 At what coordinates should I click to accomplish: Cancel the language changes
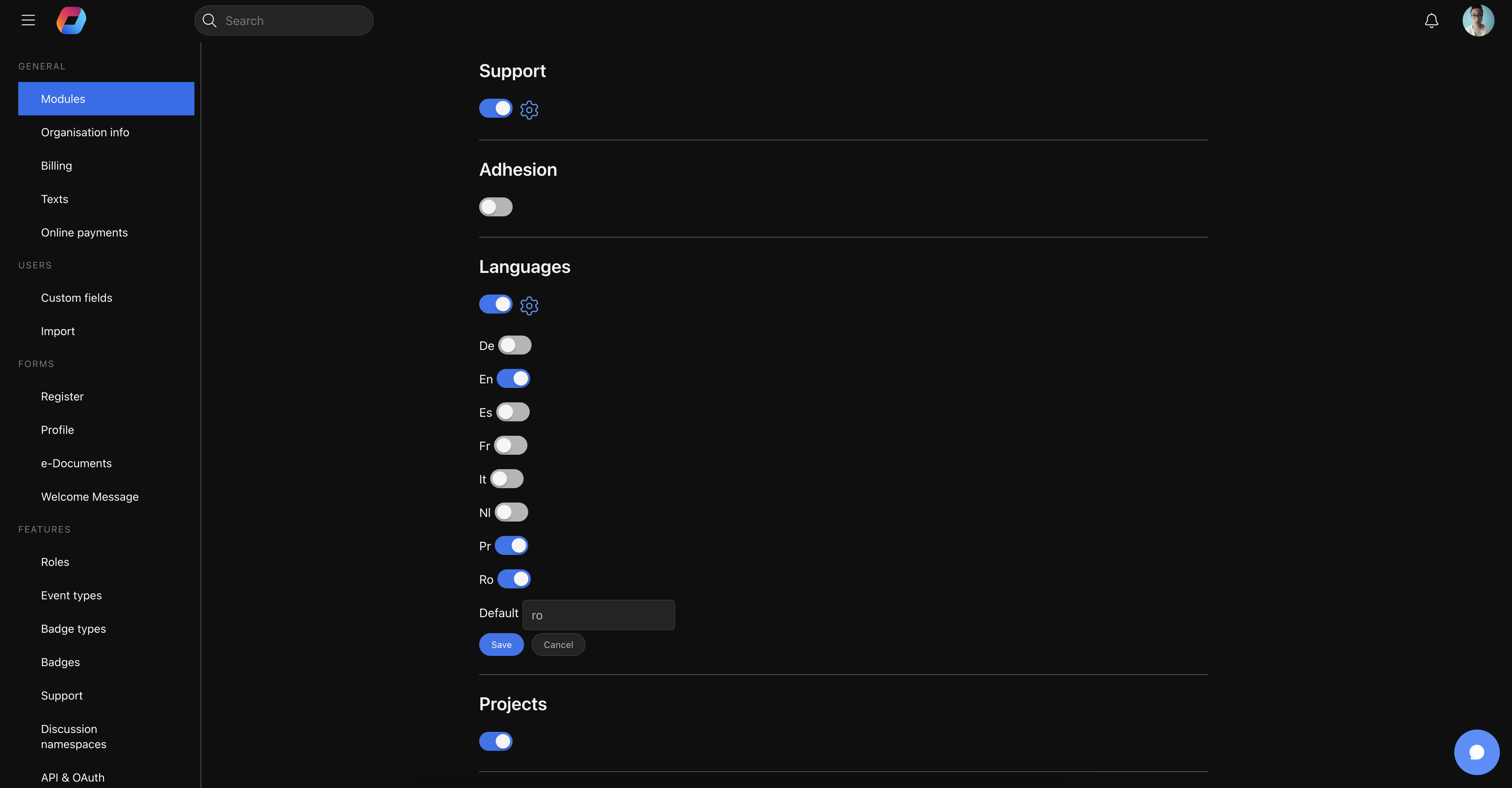[558, 644]
